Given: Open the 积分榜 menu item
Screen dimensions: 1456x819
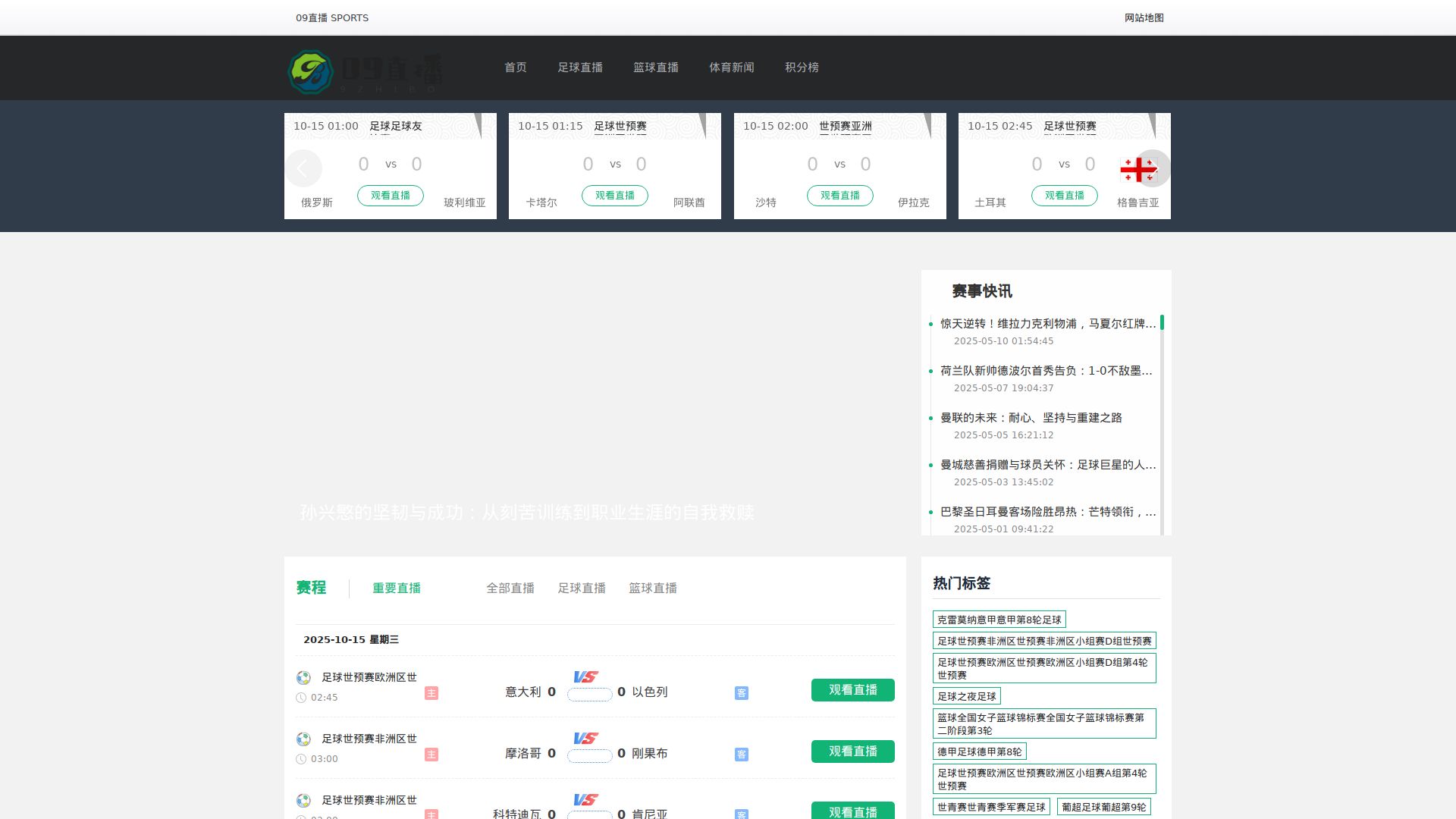Looking at the screenshot, I should 802,67.
